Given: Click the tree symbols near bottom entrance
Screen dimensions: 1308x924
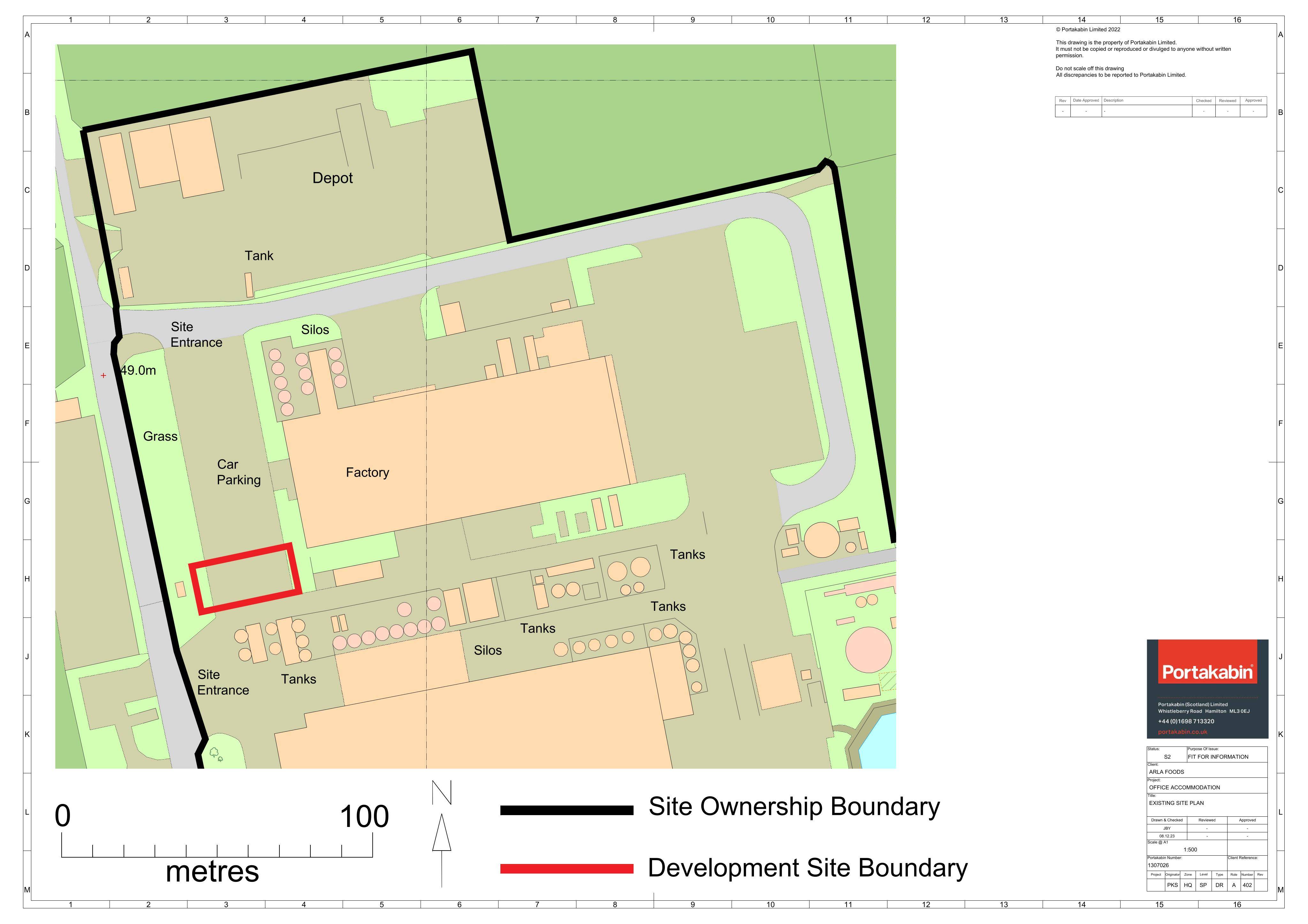Looking at the screenshot, I should 217,754.
